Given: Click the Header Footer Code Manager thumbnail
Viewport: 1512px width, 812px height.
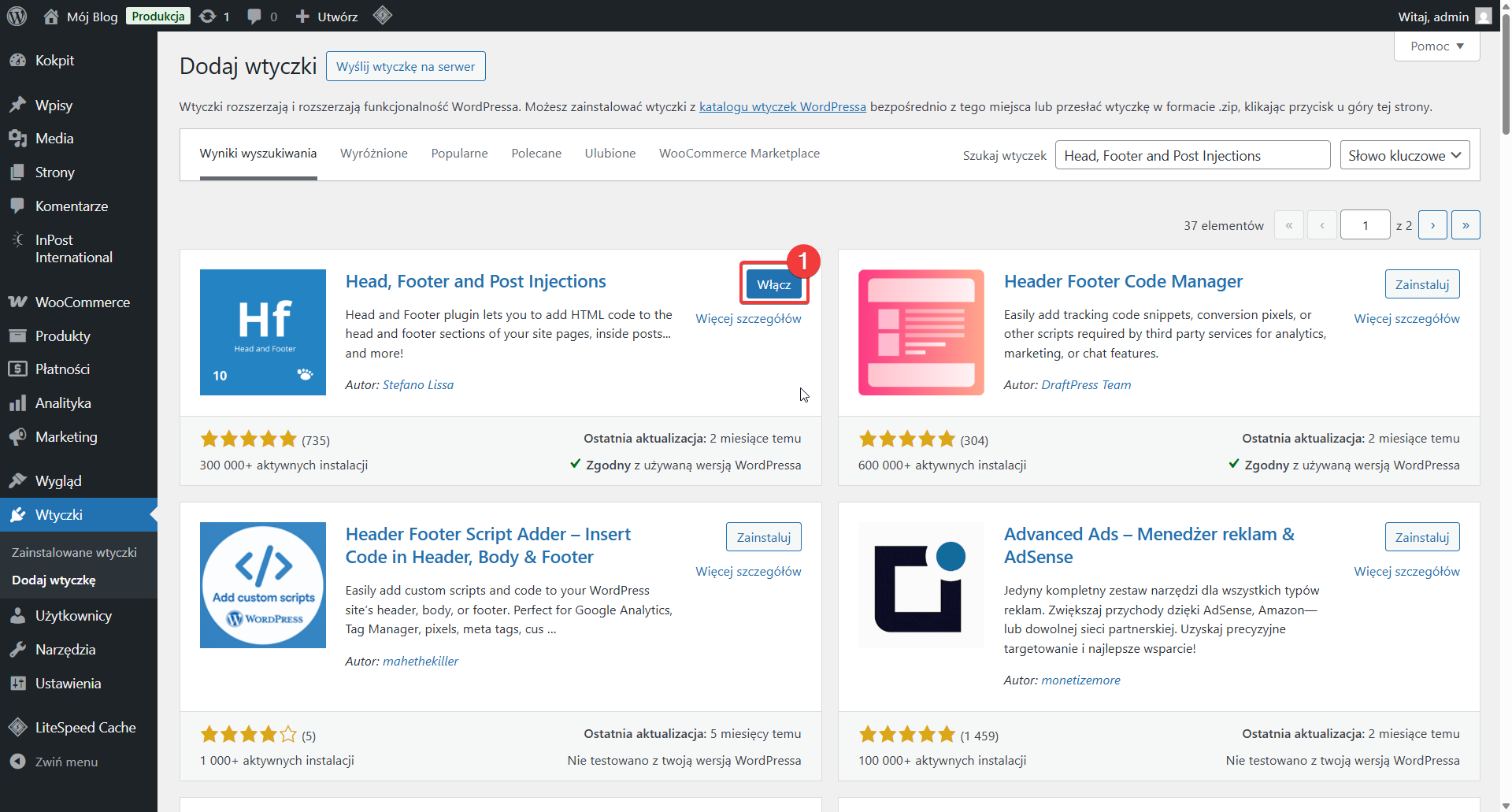Looking at the screenshot, I should pos(921,332).
